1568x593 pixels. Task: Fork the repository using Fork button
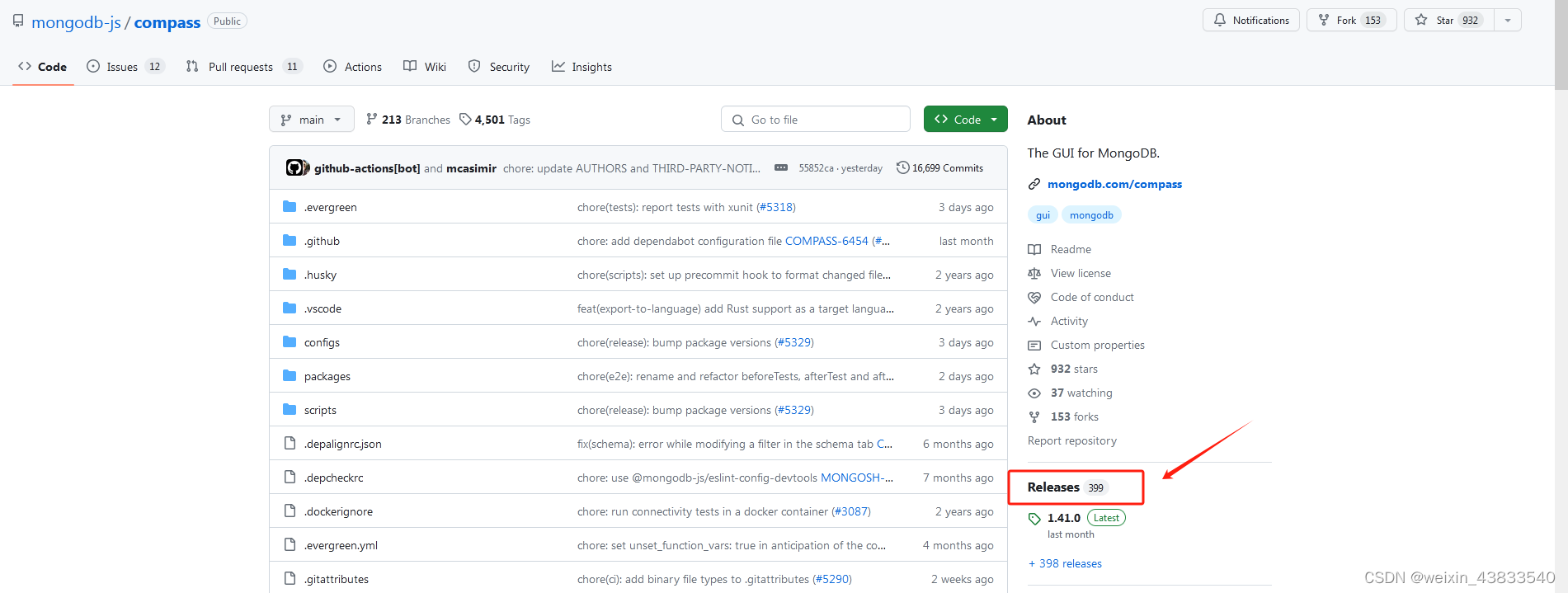1351,21
